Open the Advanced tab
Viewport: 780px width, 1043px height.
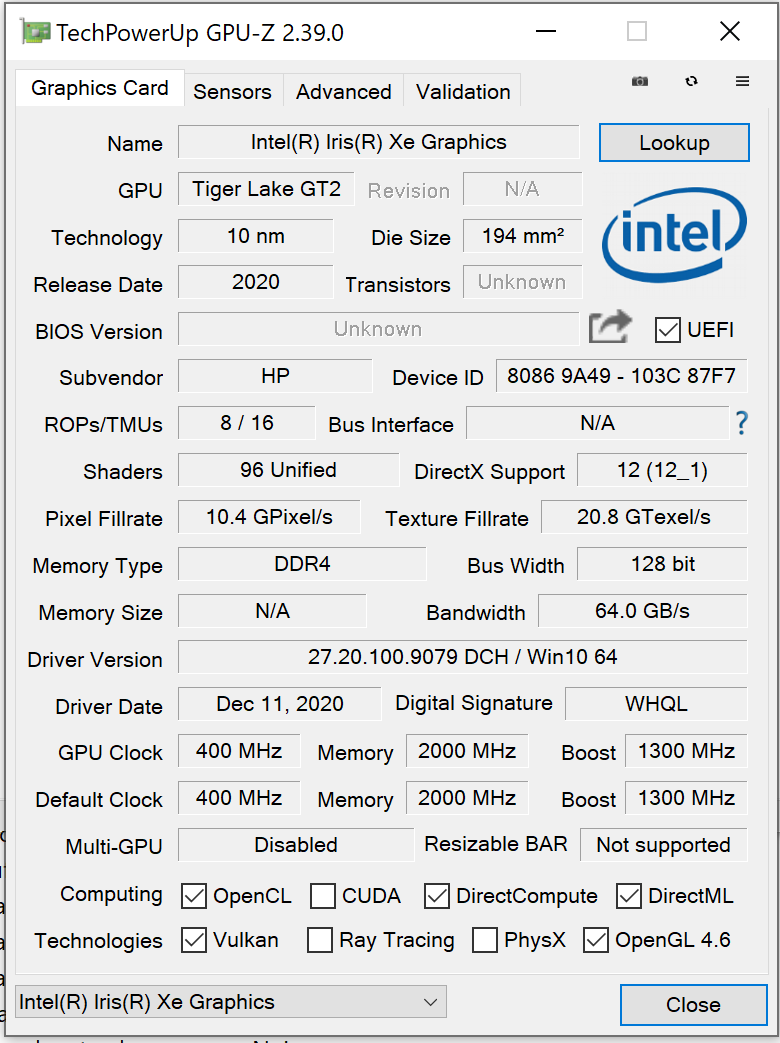(x=343, y=91)
